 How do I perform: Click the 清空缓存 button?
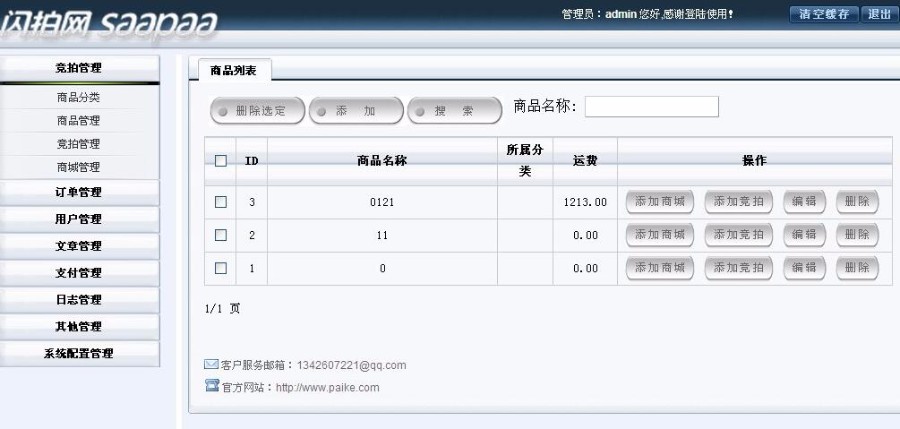[x=824, y=14]
